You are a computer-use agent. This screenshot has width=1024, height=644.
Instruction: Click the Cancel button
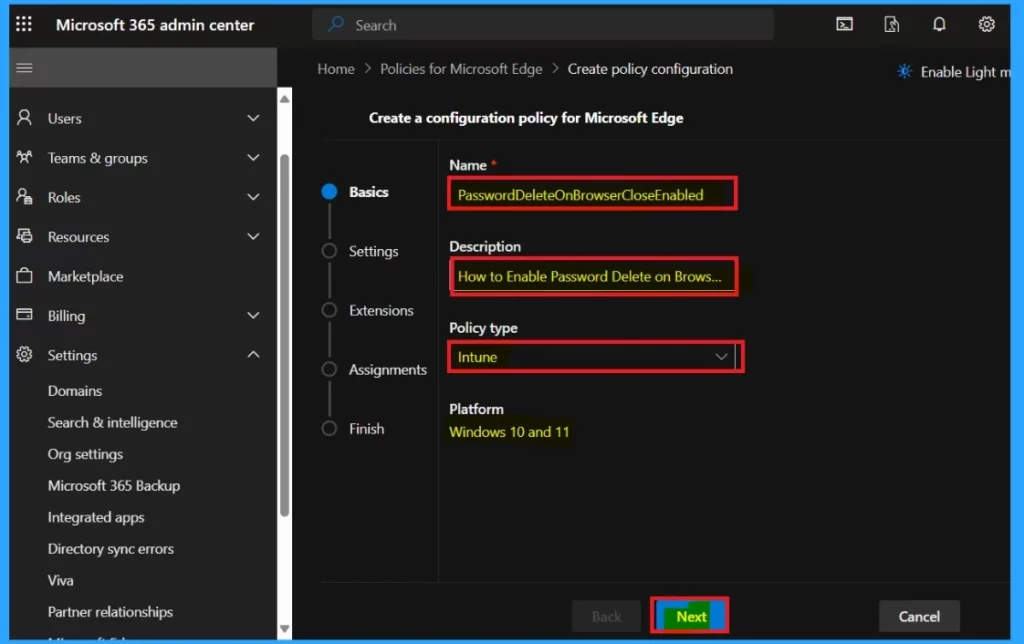(x=919, y=616)
